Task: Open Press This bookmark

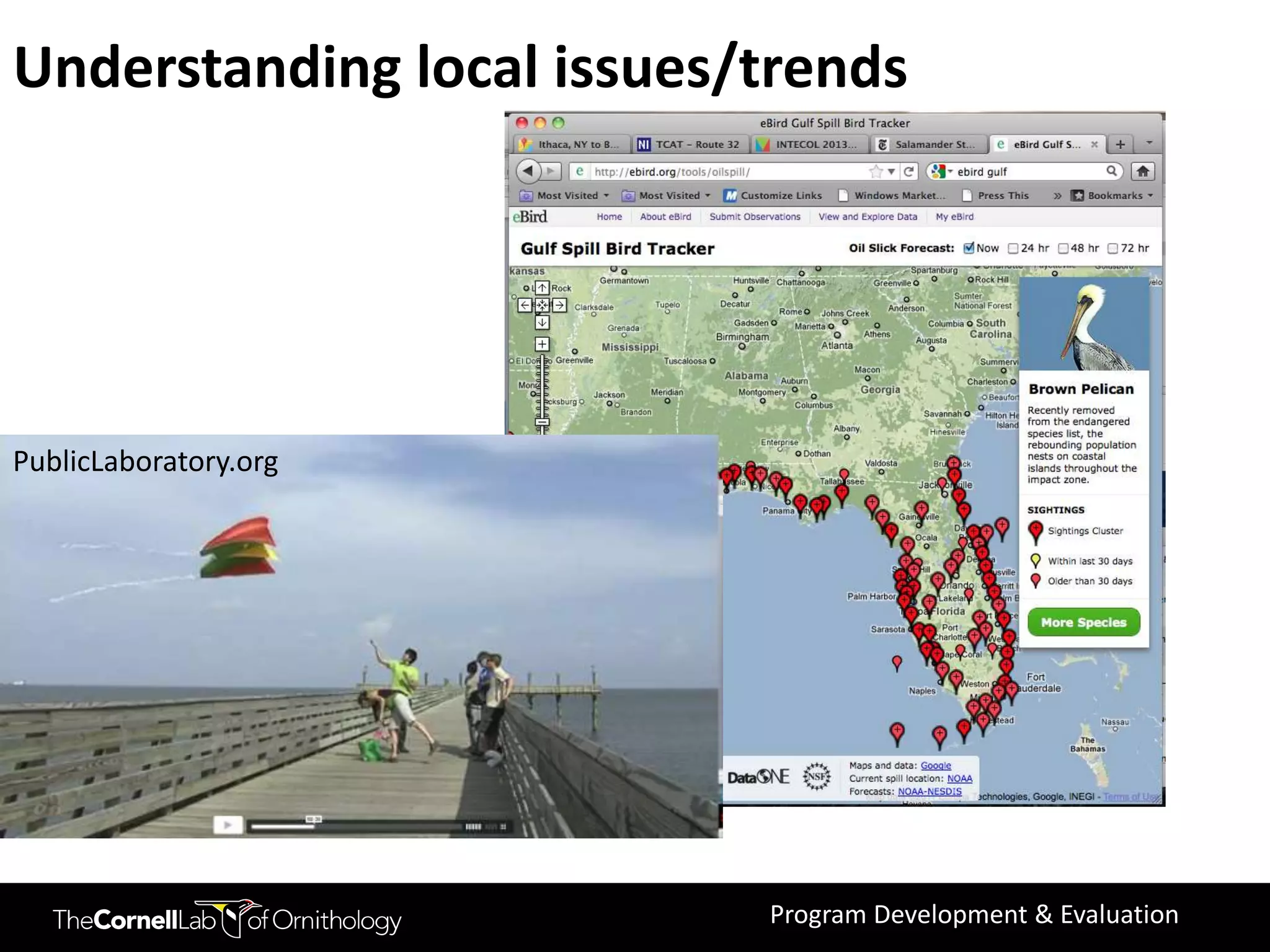Action: coord(995,196)
